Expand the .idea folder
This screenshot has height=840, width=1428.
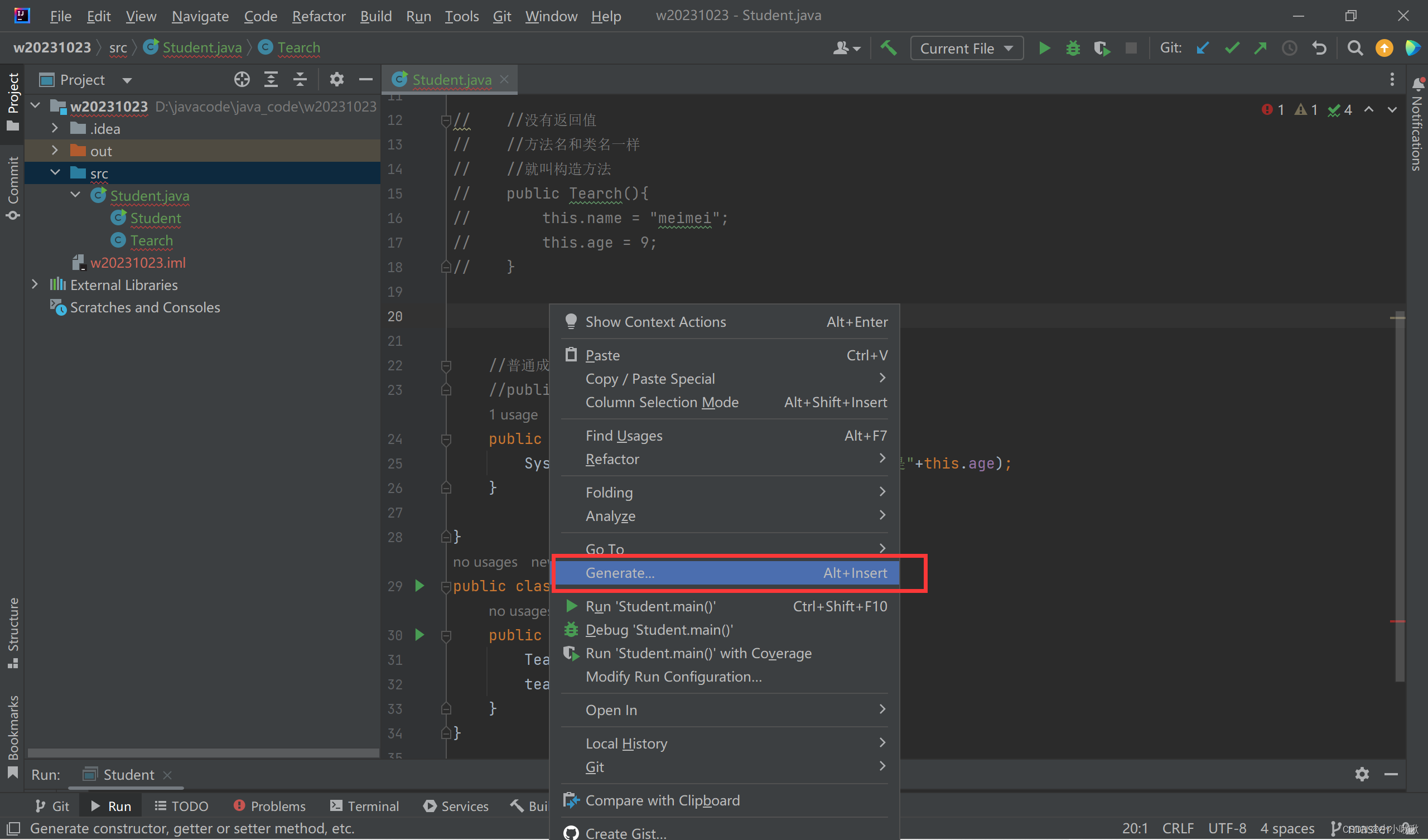click(x=55, y=128)
